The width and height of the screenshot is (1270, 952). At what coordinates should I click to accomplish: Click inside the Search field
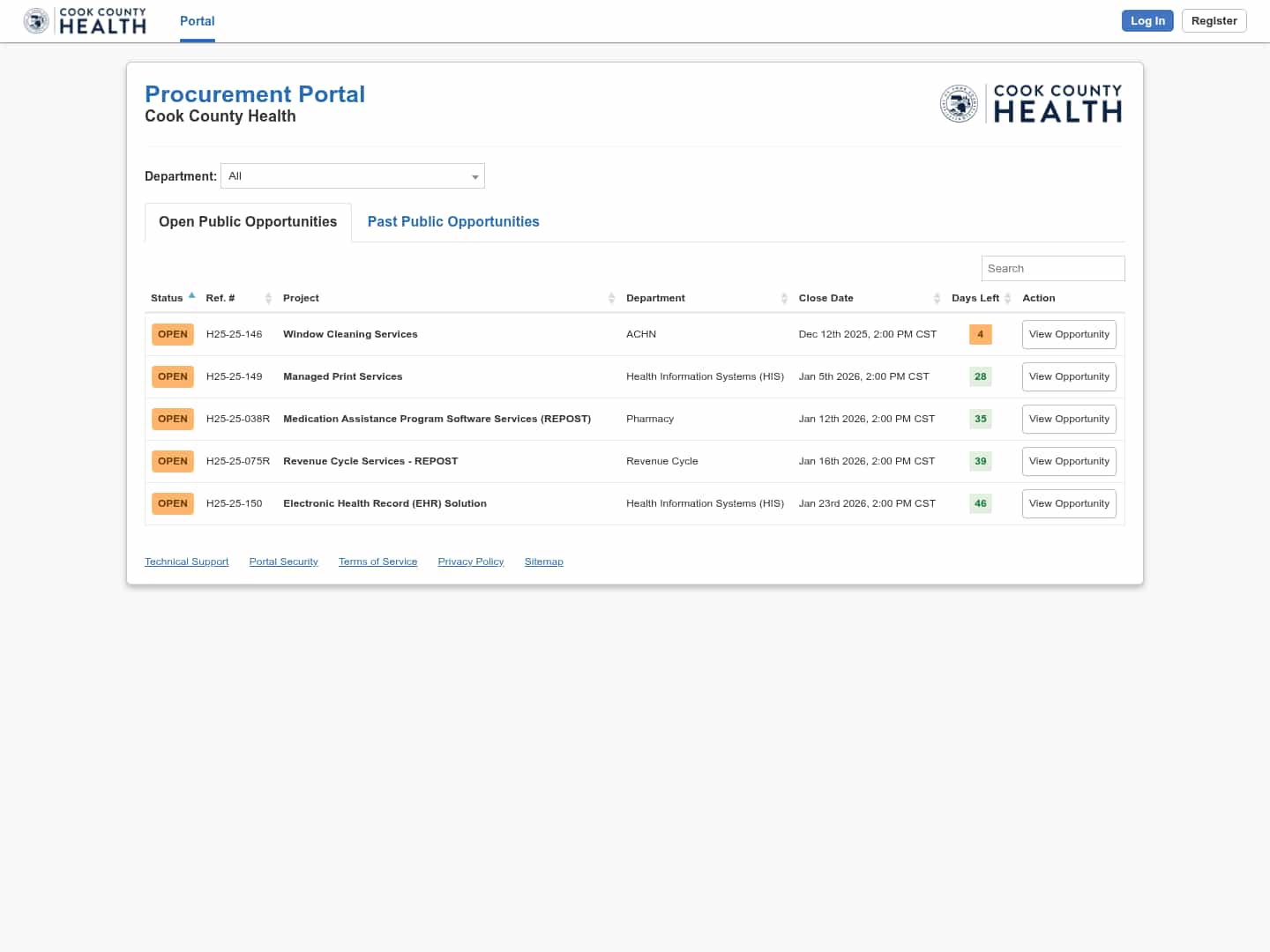tap(1052, 269)
